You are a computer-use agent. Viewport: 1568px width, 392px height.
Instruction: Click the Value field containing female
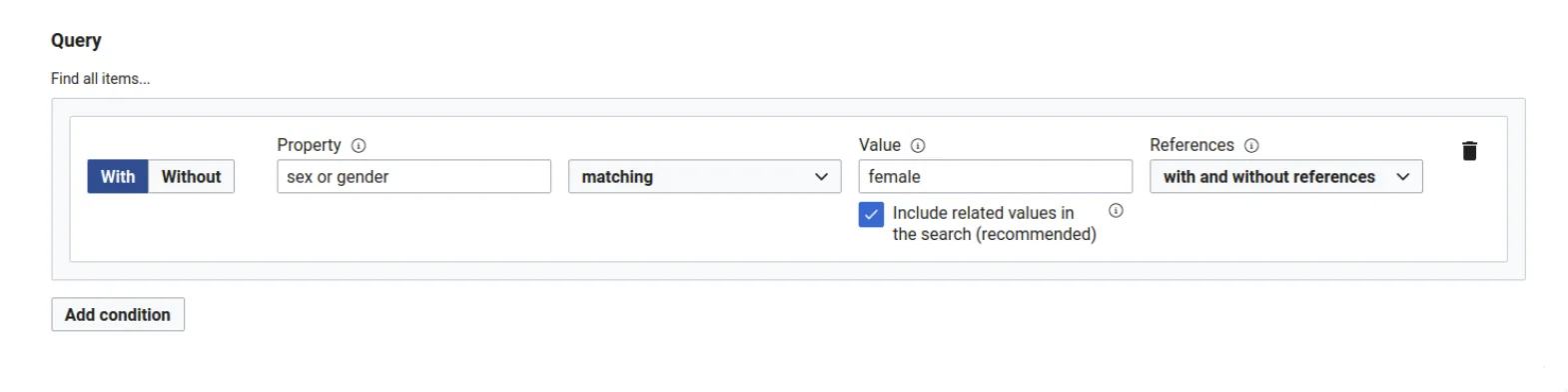(995, 177)
